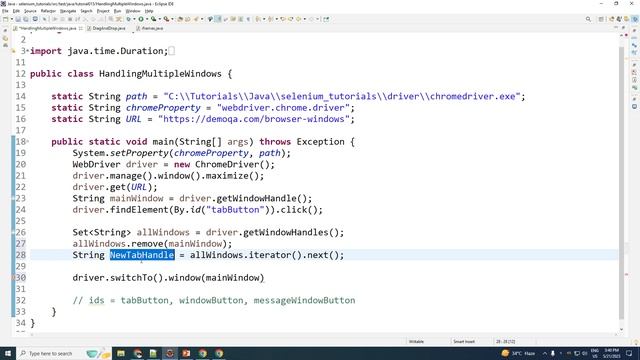Click the Save toolbar icon
The image size is (640, 360).
click(18, 19)
